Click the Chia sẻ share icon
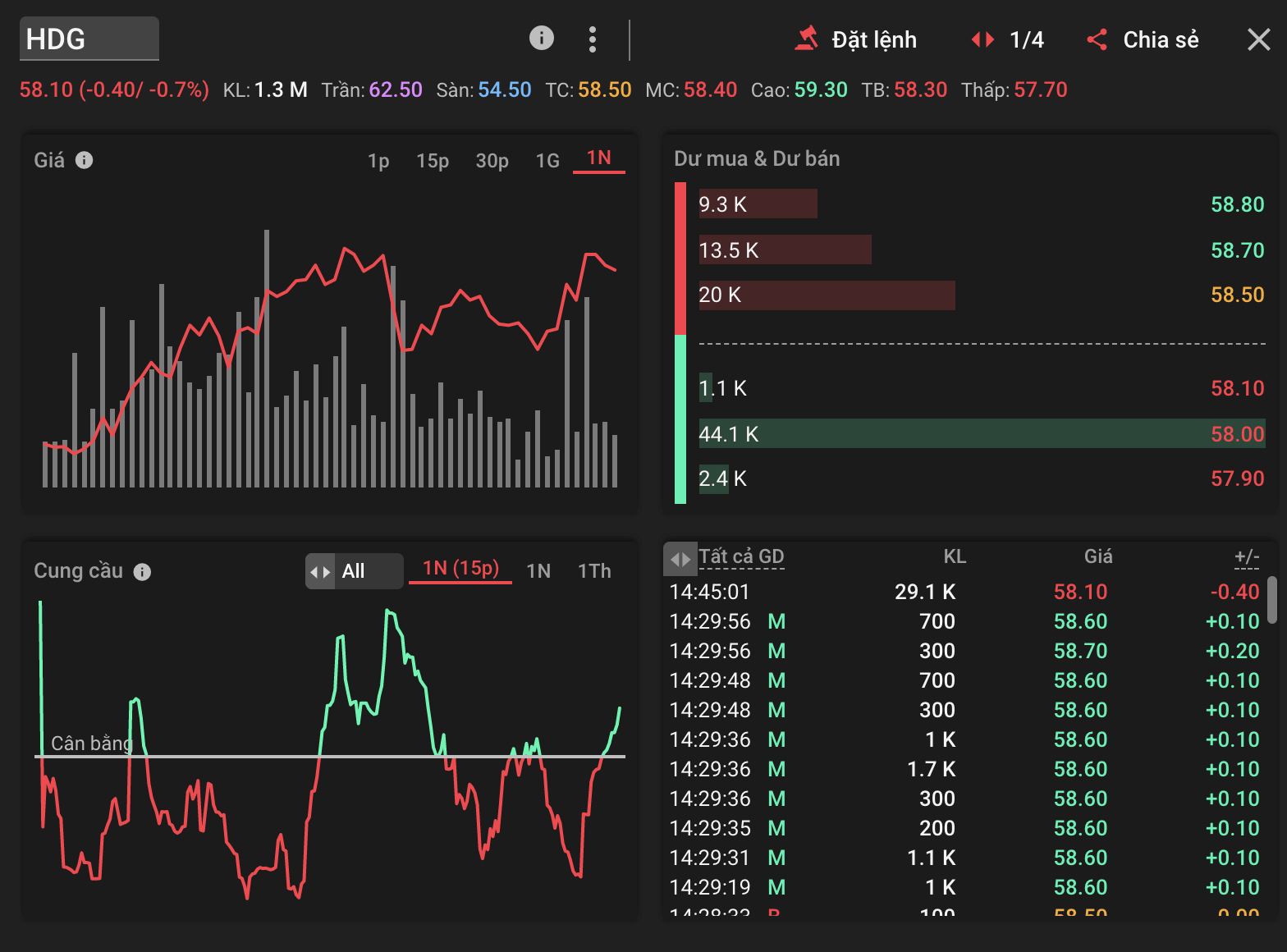 click(1097, 39)
